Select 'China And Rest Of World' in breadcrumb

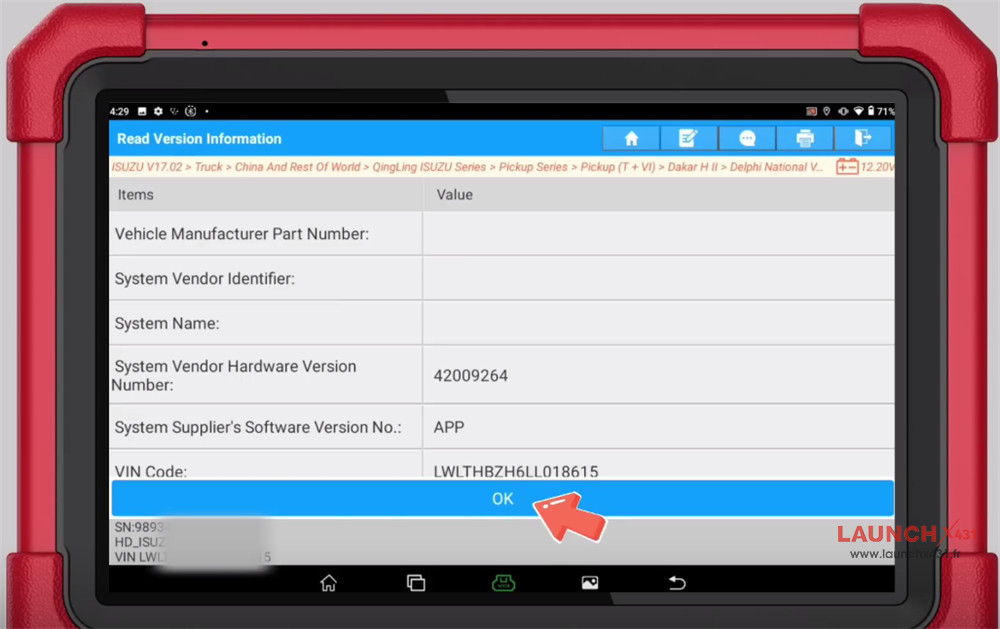298,167
